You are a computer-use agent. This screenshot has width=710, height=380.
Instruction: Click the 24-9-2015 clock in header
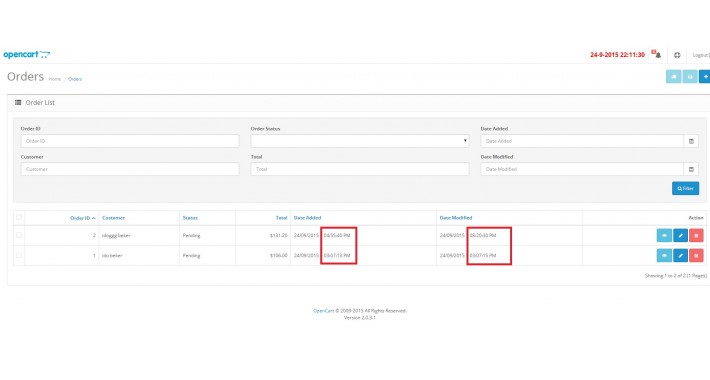pos(617,55)
